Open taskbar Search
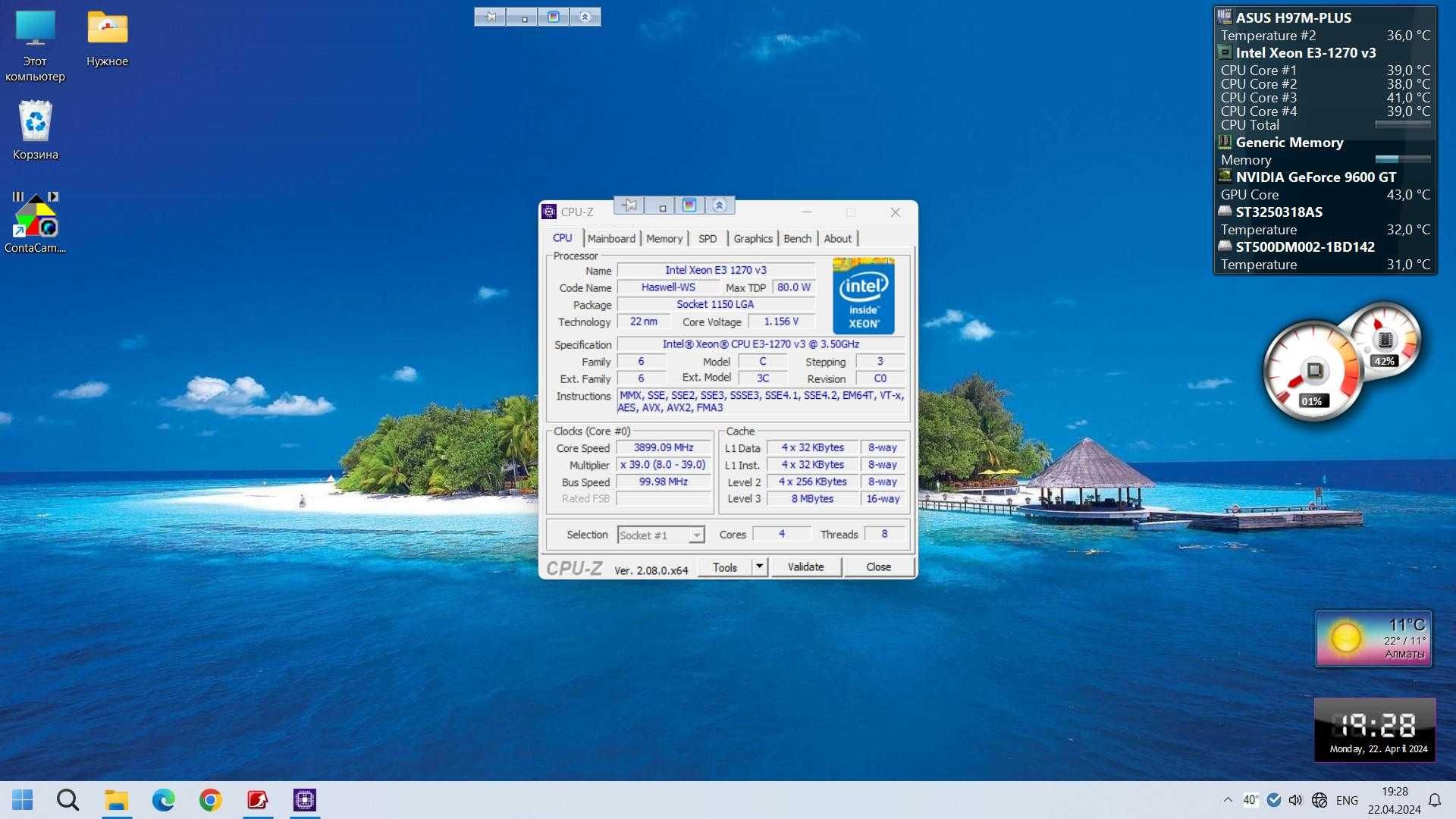 [68, 800]
